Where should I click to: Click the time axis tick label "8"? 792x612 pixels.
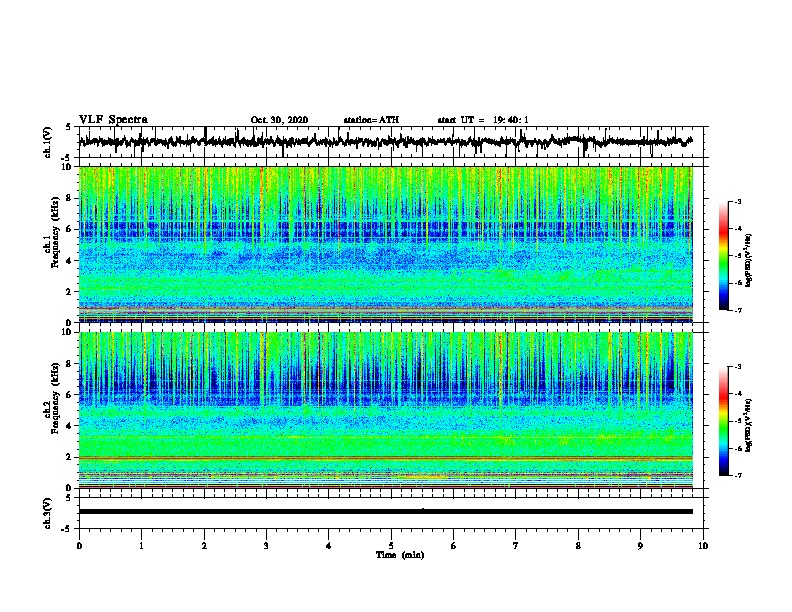[578, 546]
